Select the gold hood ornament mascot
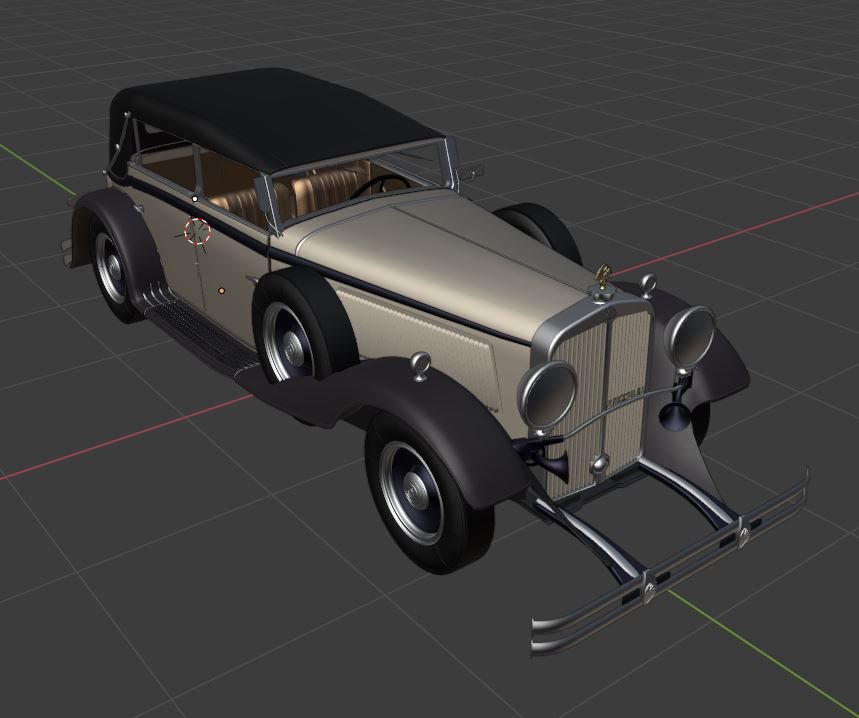The image size is (859, 718). pos(602,277)
